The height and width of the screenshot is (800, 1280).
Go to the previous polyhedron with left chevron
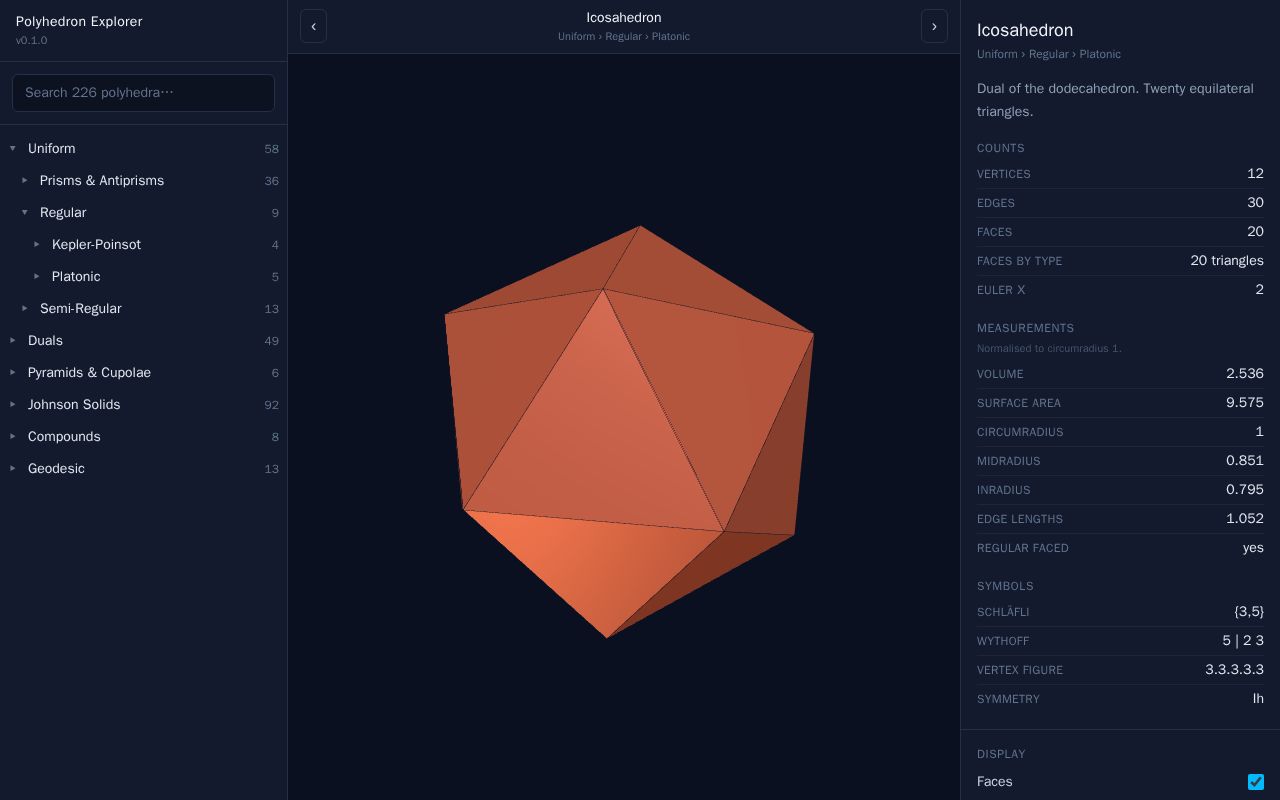(x=313, y=26)
